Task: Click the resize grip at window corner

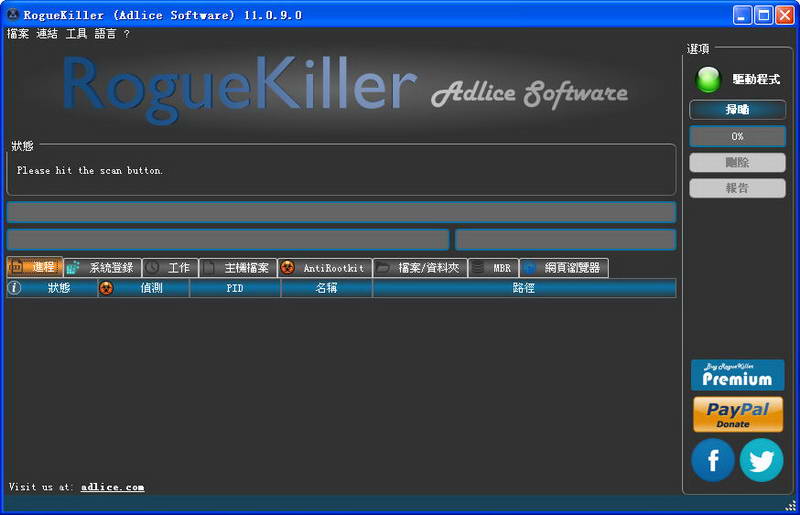Action: 790,506
